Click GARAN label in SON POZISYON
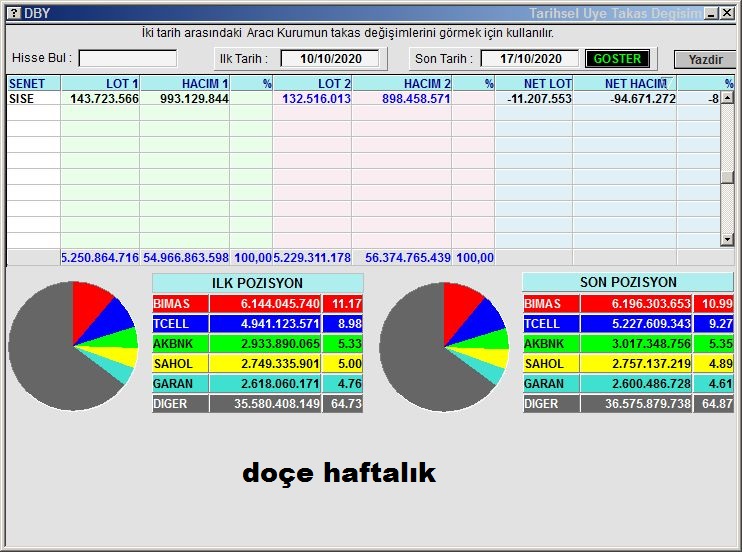This screenshot has height=552, width=742. click(x=551, y=383)
